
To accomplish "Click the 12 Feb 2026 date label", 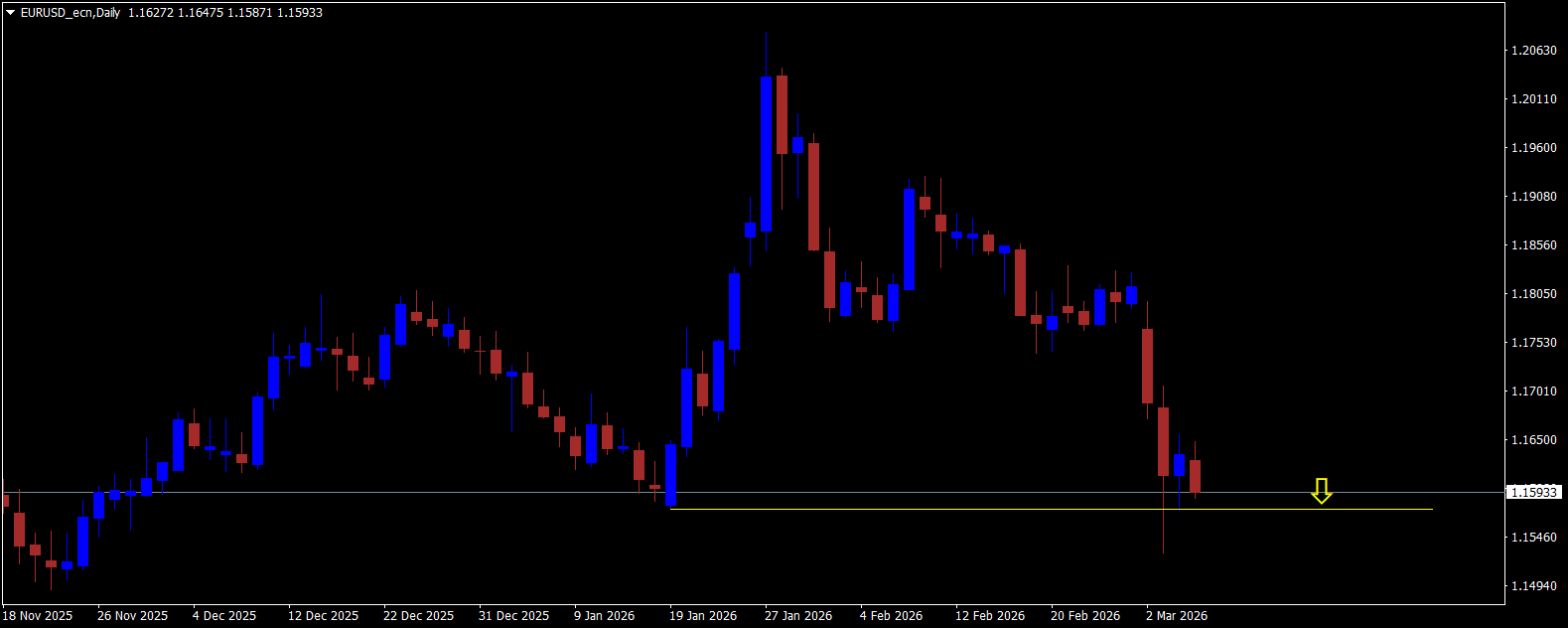I will click(x=990, y=616).
